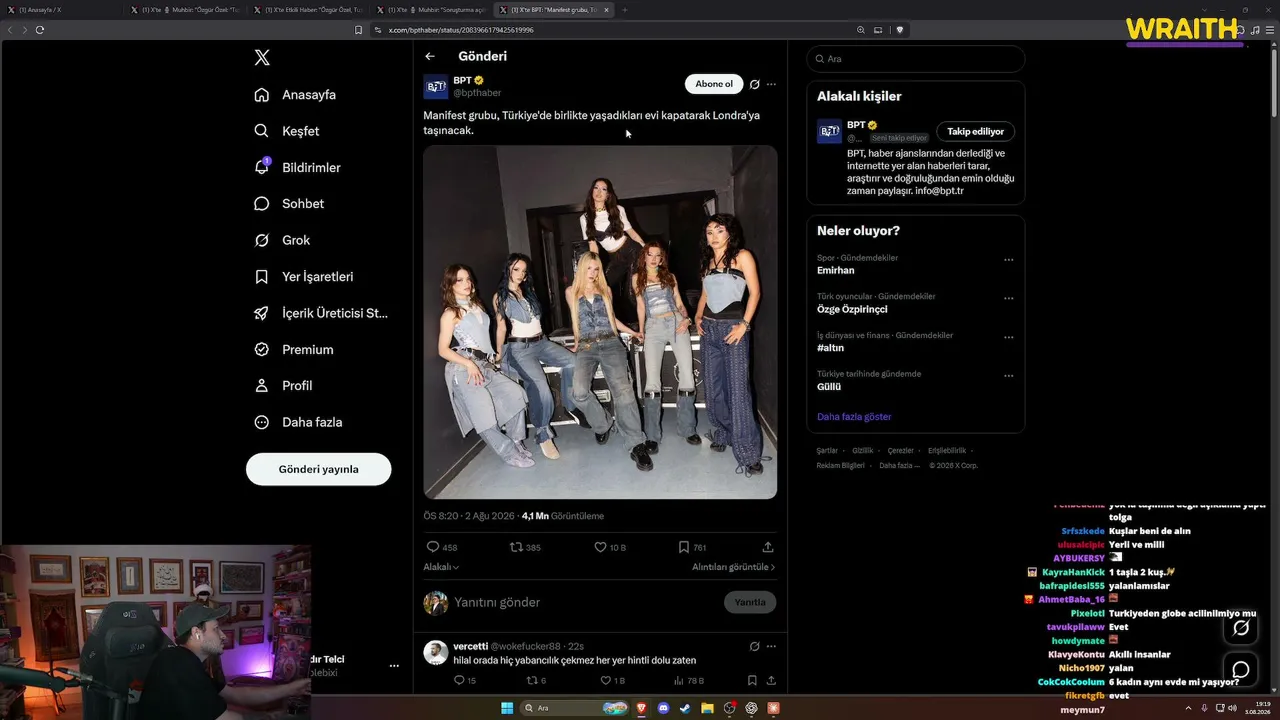The image size is (1280, 720).
Task: Open Brave browser from the taskbar
Action: coord(641,708)
